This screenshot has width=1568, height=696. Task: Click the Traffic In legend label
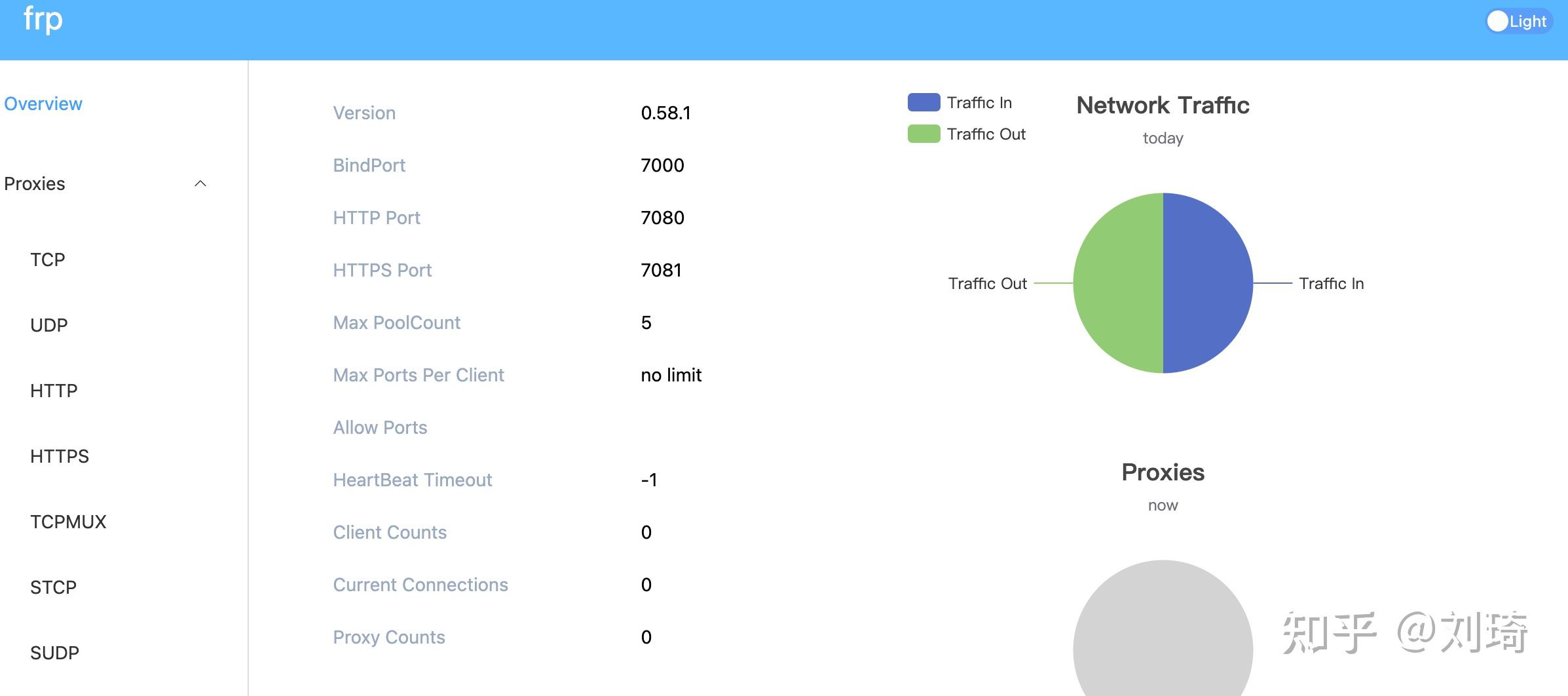pyautogui.click(x=979, y=102)
